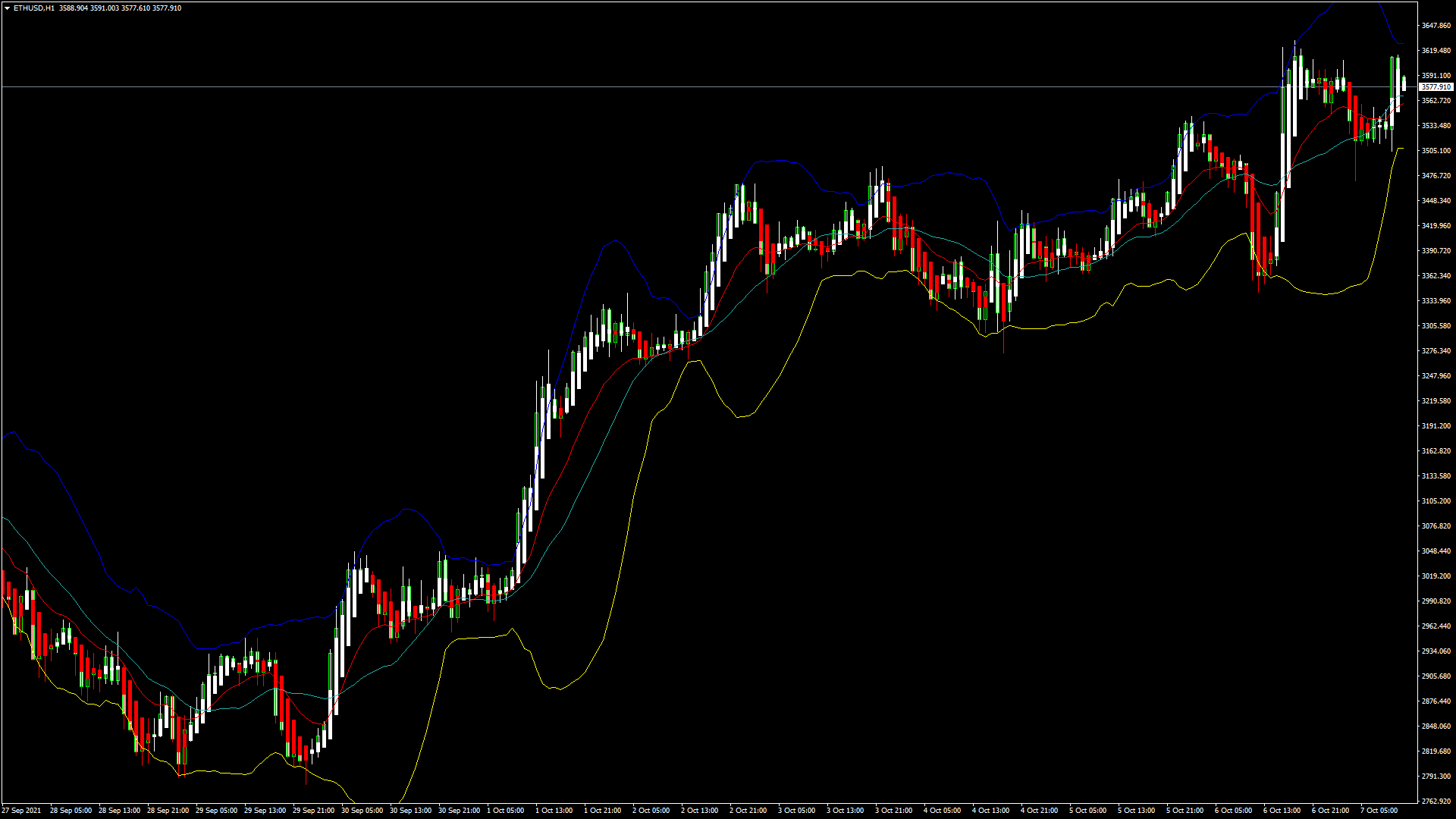Click the ETHUSD,H1 chart title text
This screenshot has height=819, width=1456.
click(x=33, y=8)
